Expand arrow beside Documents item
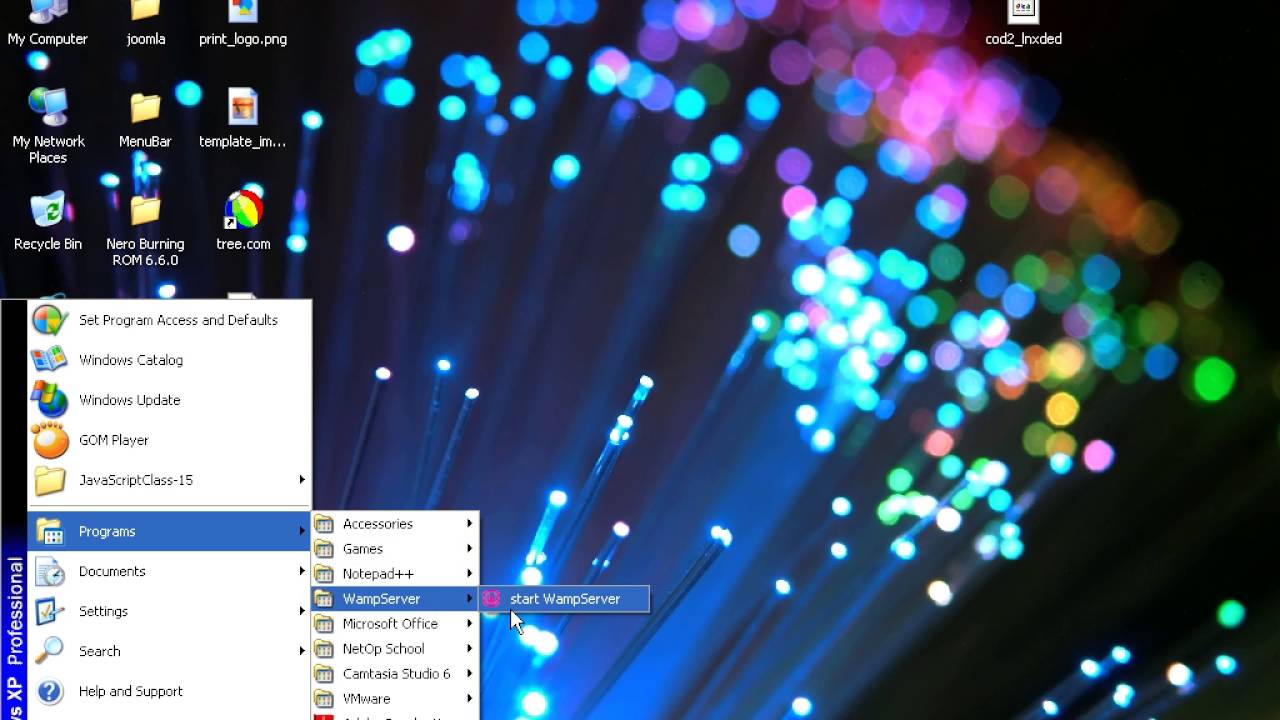 click(x=302, y=571)
